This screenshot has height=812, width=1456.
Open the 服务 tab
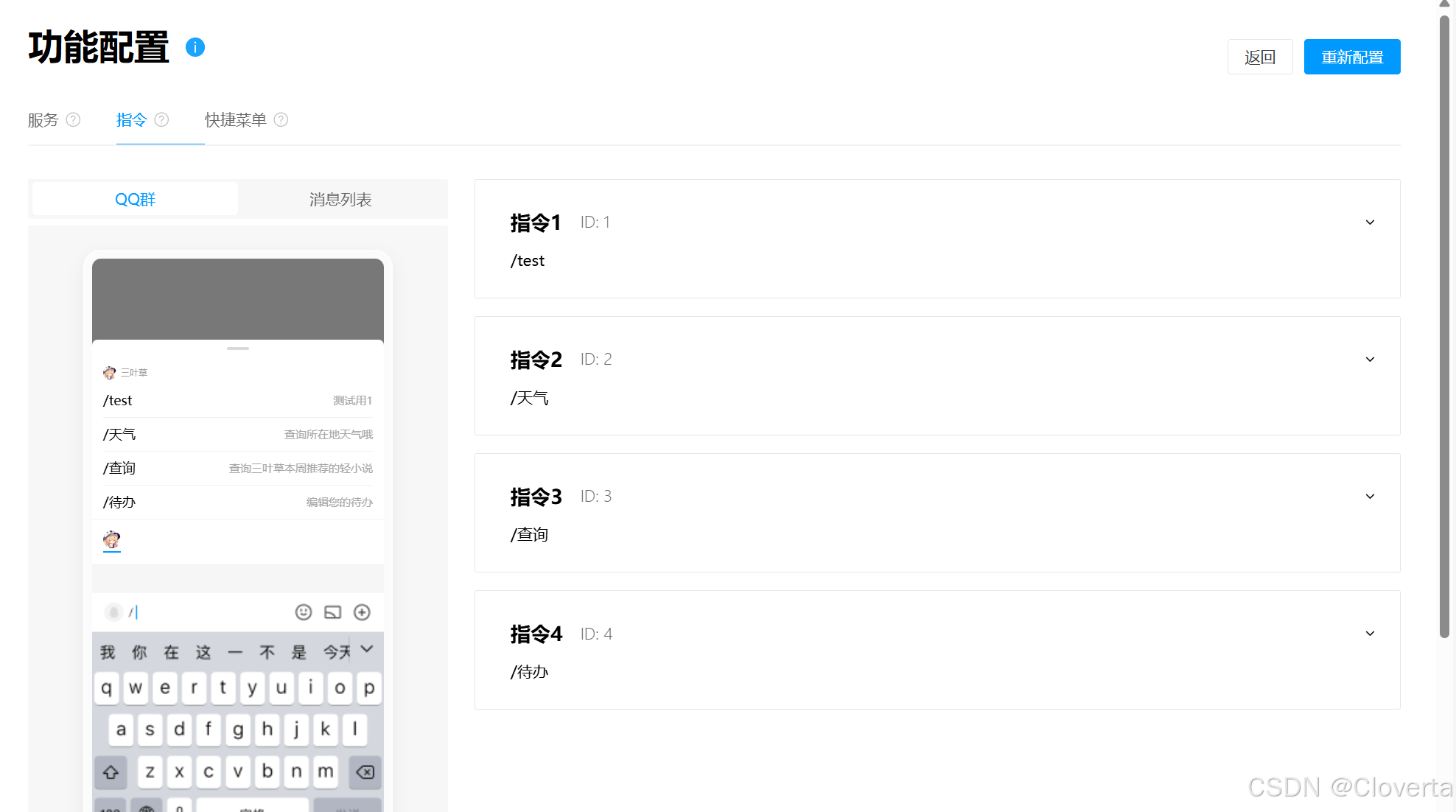pos(43,120)
